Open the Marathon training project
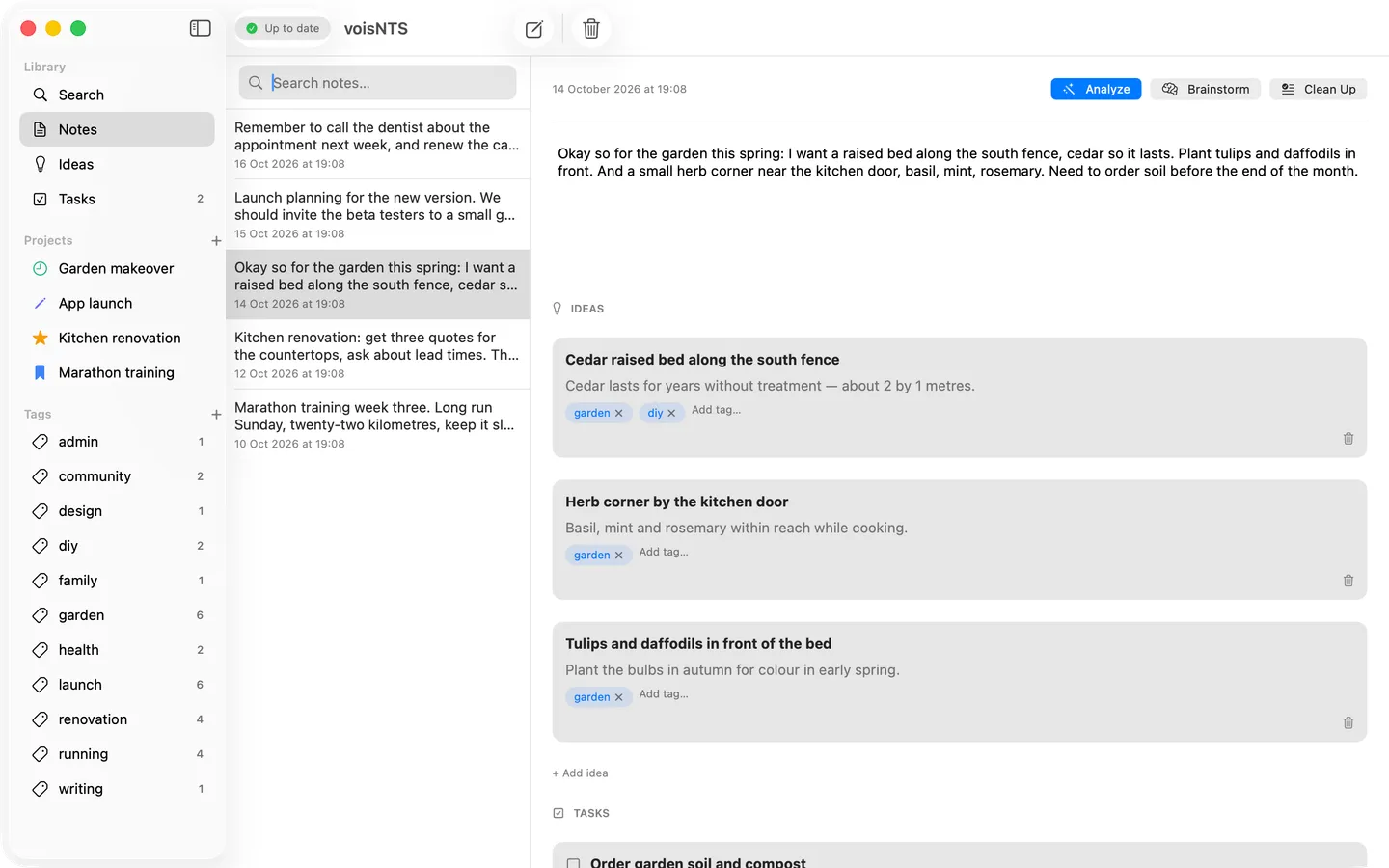Screen dimensions: 1389x868 point(117,372)
